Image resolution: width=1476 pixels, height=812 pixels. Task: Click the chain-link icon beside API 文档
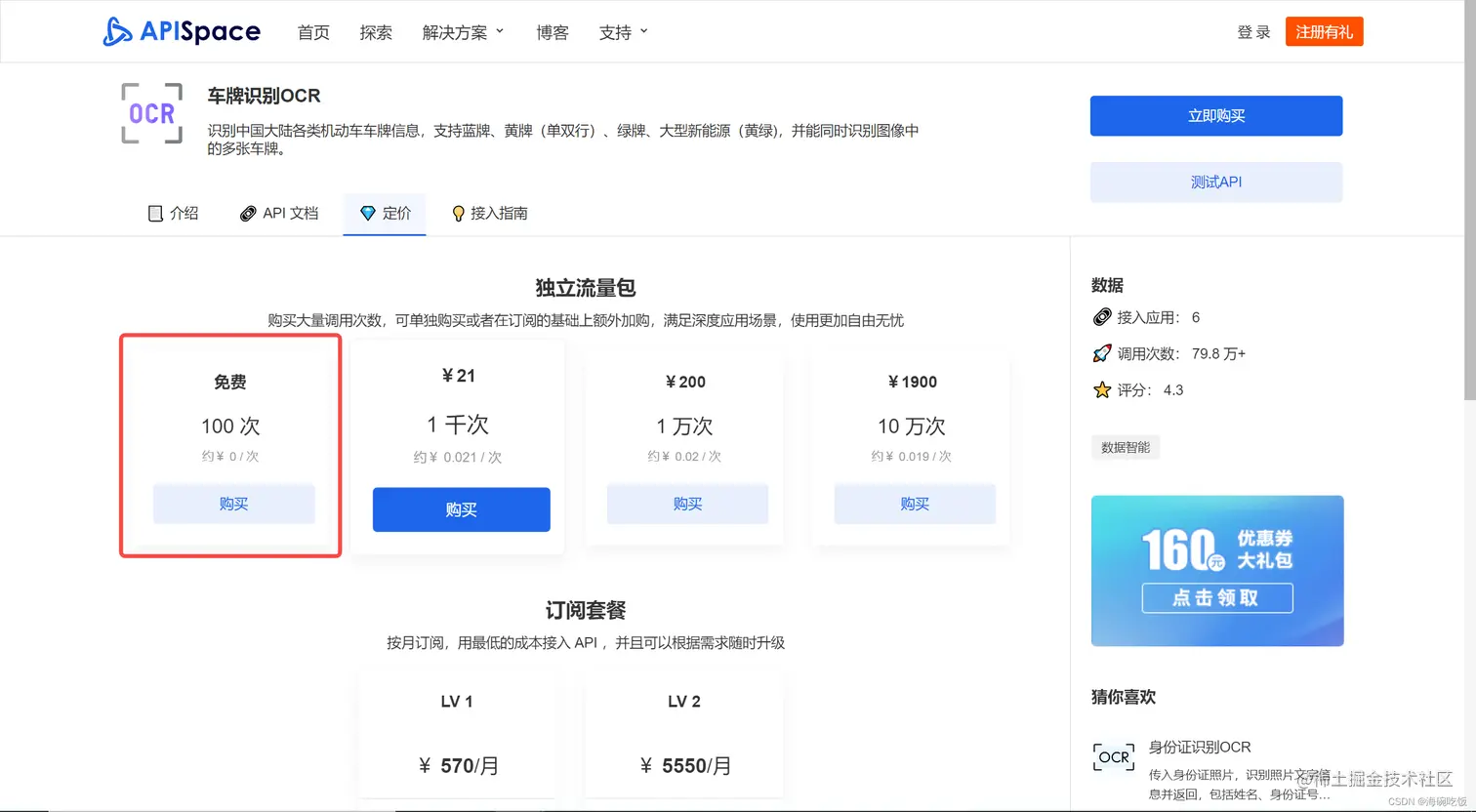247,213
